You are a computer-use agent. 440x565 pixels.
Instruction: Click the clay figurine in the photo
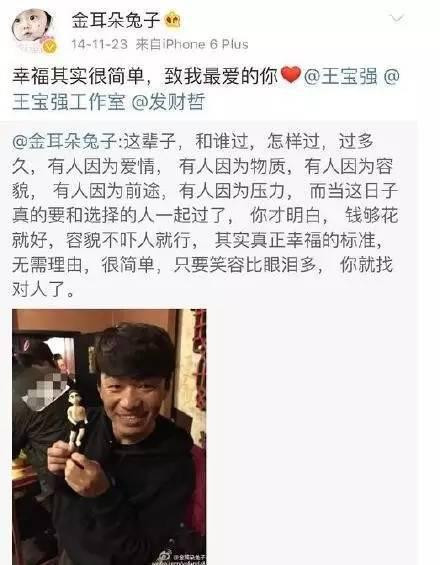pos(77,419)
